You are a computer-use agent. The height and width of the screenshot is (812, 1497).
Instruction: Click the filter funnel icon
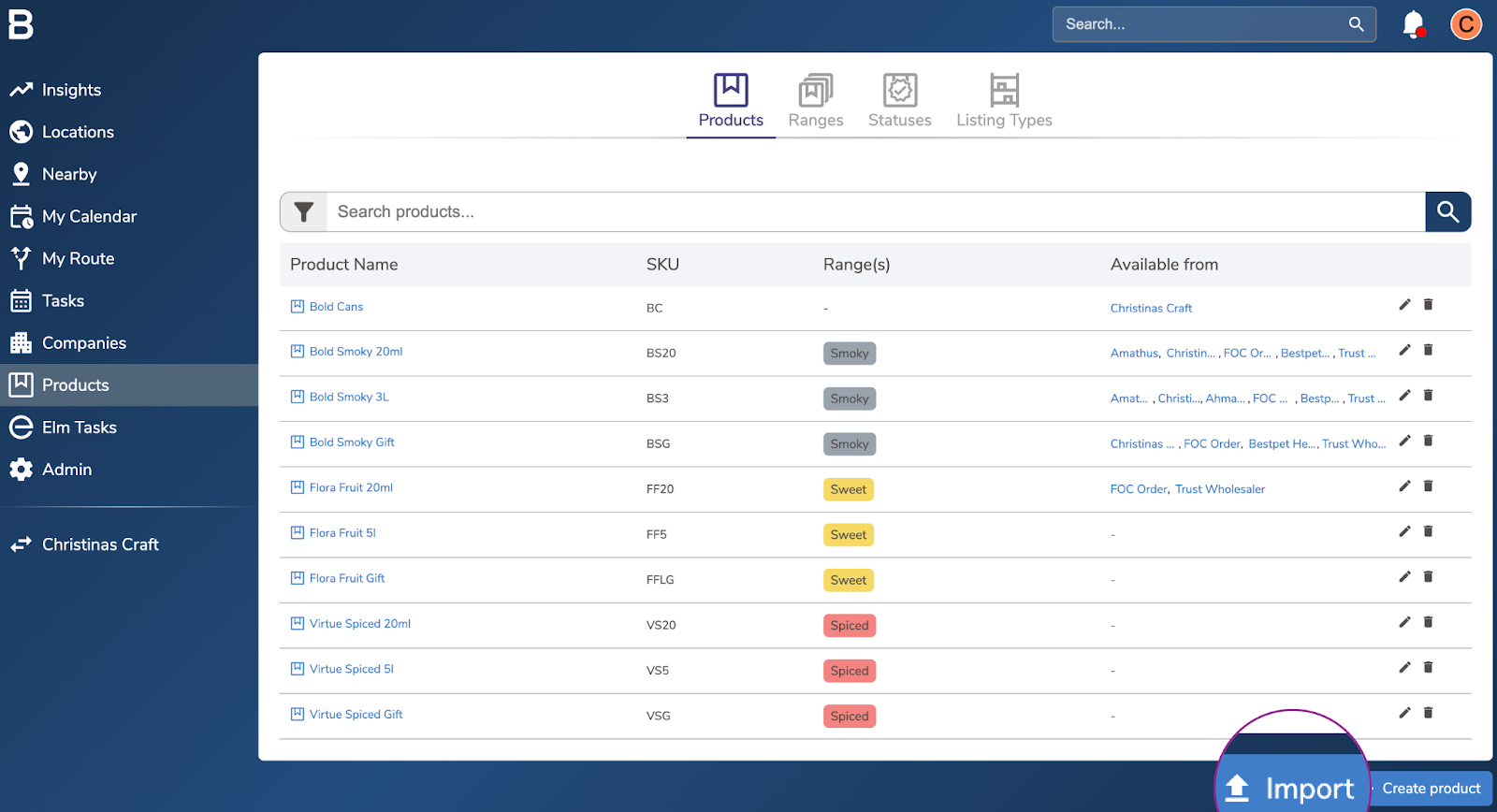[303, 212]
